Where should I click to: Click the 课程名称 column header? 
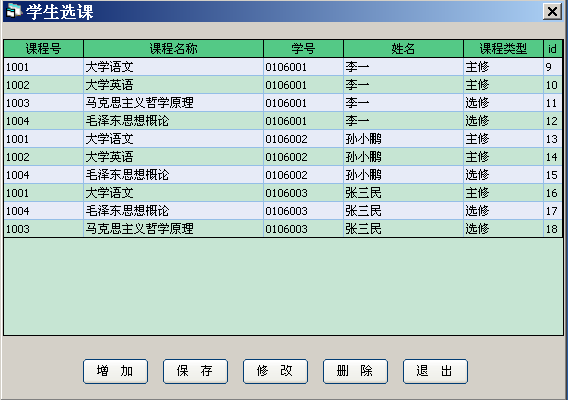[x=174, y=49]
